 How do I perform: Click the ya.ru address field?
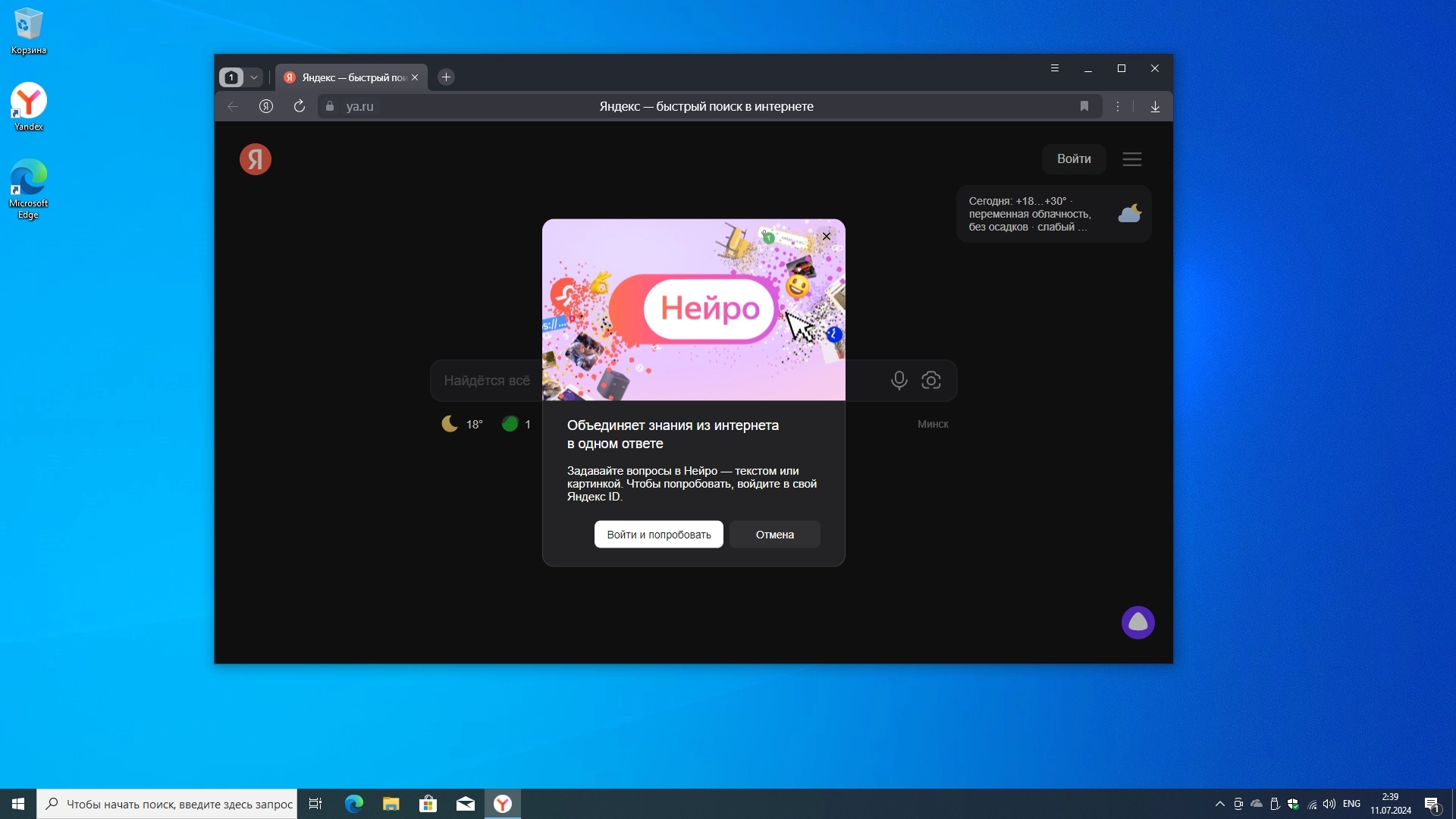point(360,106)
